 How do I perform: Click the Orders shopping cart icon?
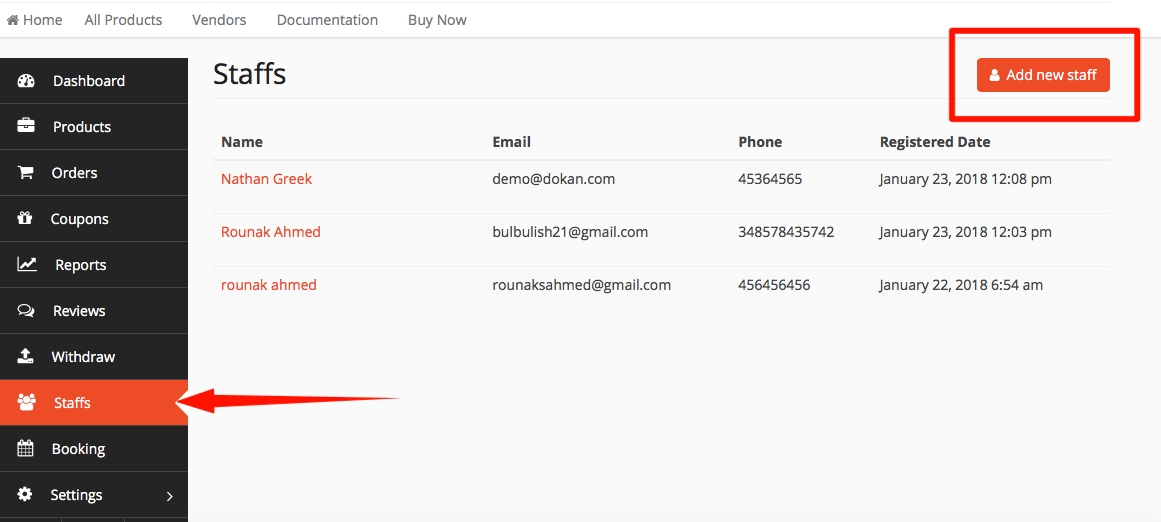(26, 173)
